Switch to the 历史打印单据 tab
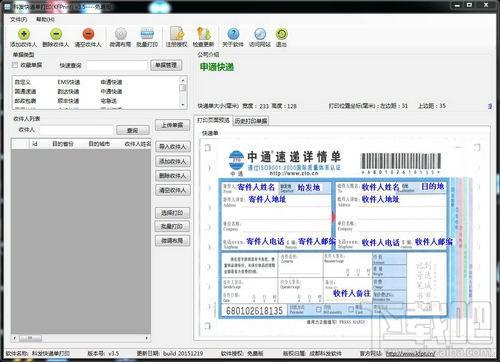Viewport: 500px width, 362px height. 251,121
